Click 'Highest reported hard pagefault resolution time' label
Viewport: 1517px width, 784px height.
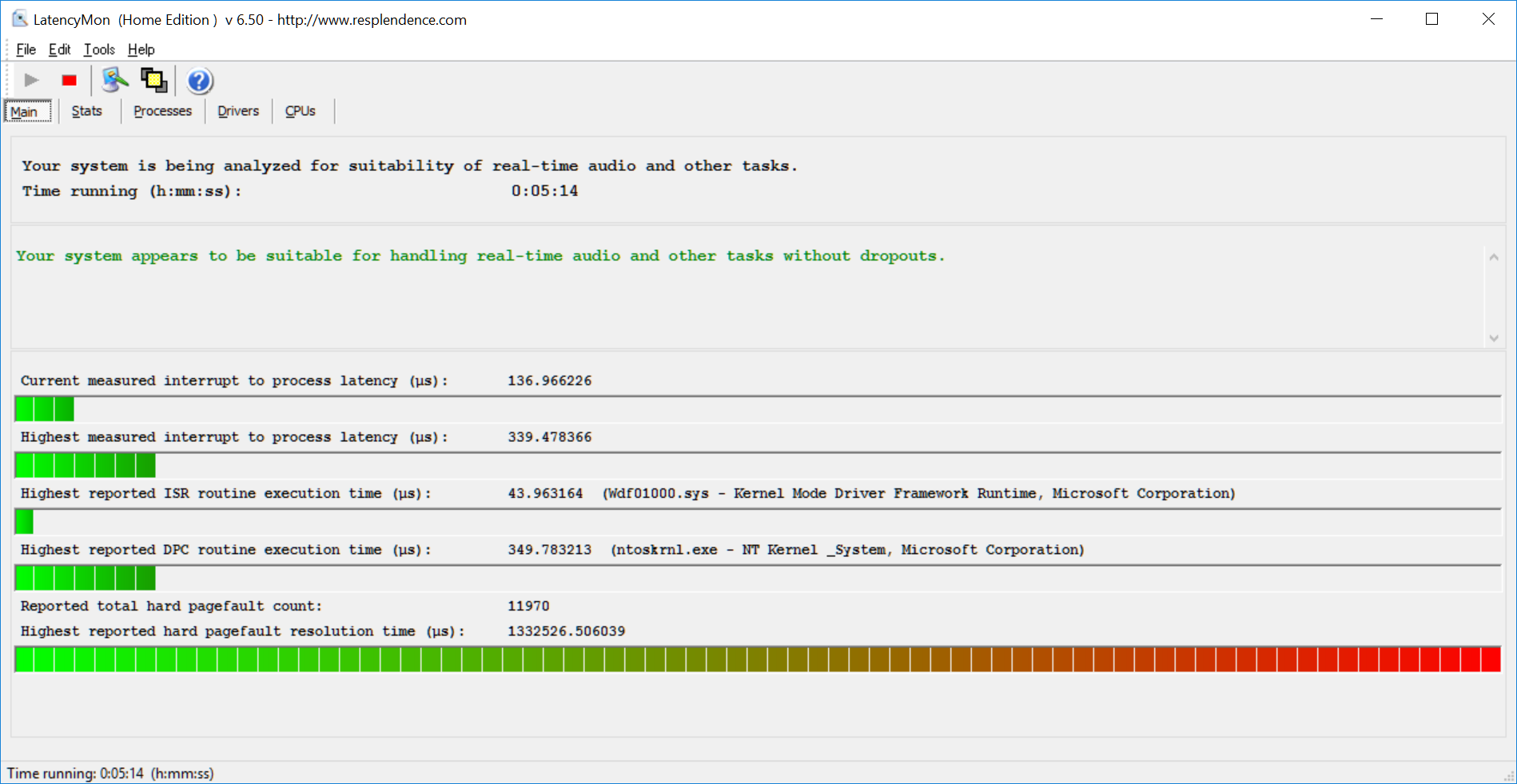[x=243, y=631]
